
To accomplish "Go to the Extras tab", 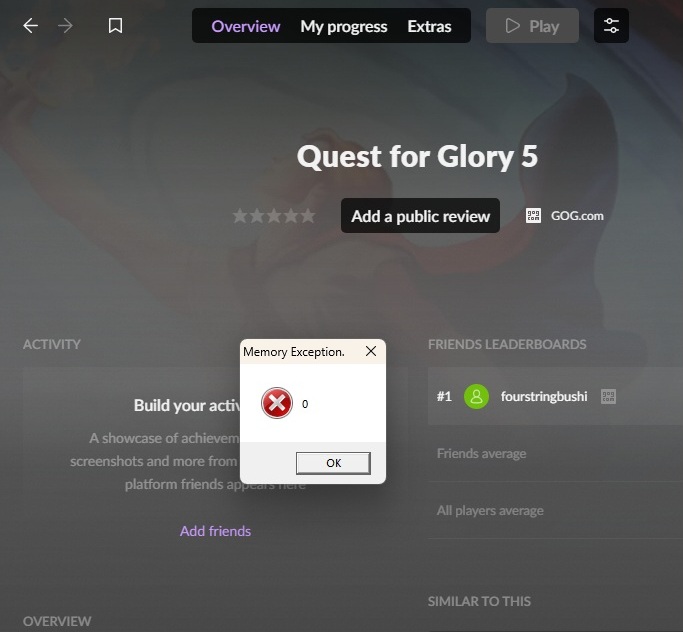I will 429,27.
